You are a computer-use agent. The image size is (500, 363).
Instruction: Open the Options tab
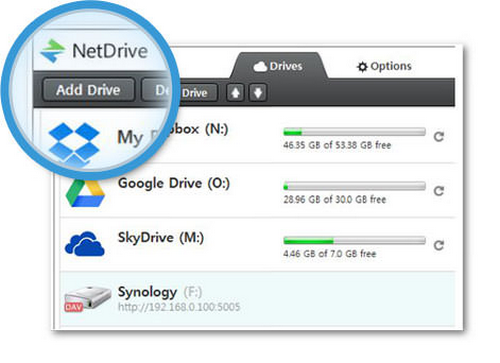pos(384,66)
